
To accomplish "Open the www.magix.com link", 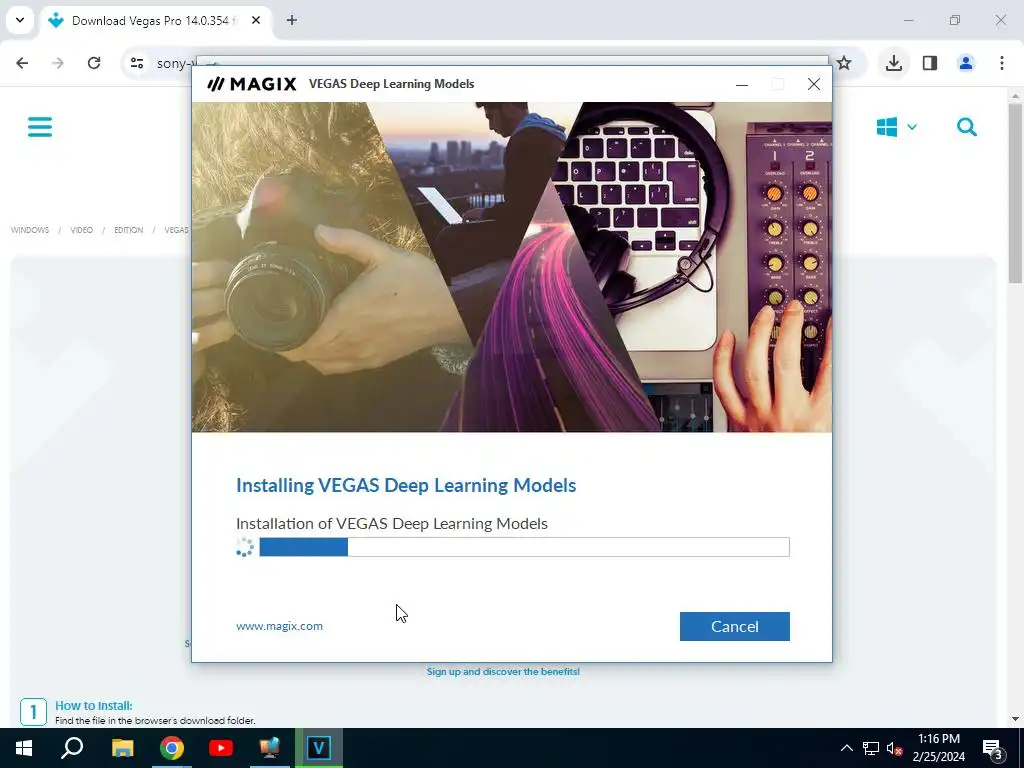I will (280, 626).
